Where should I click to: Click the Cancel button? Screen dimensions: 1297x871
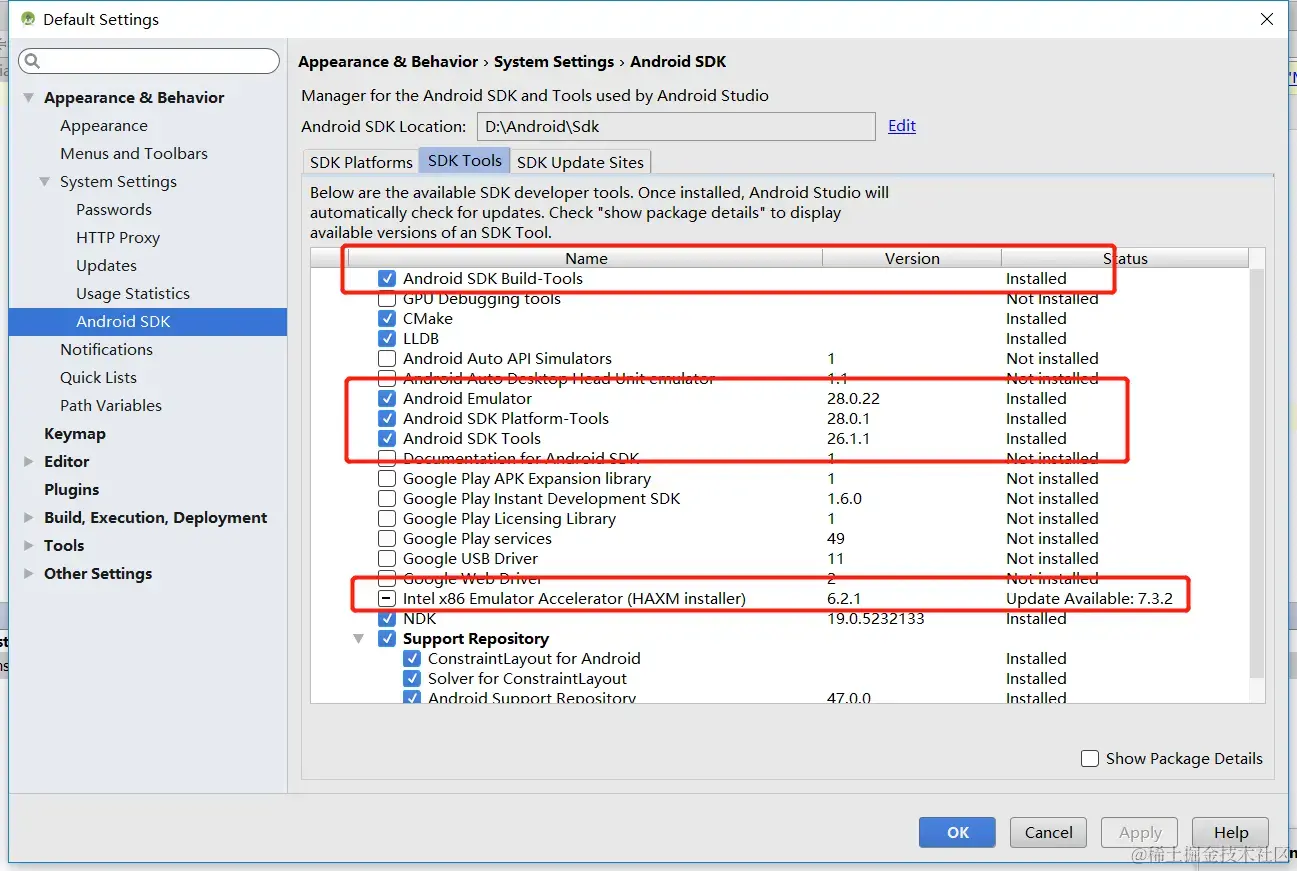pyautogui.click(x=1048, y=832)
